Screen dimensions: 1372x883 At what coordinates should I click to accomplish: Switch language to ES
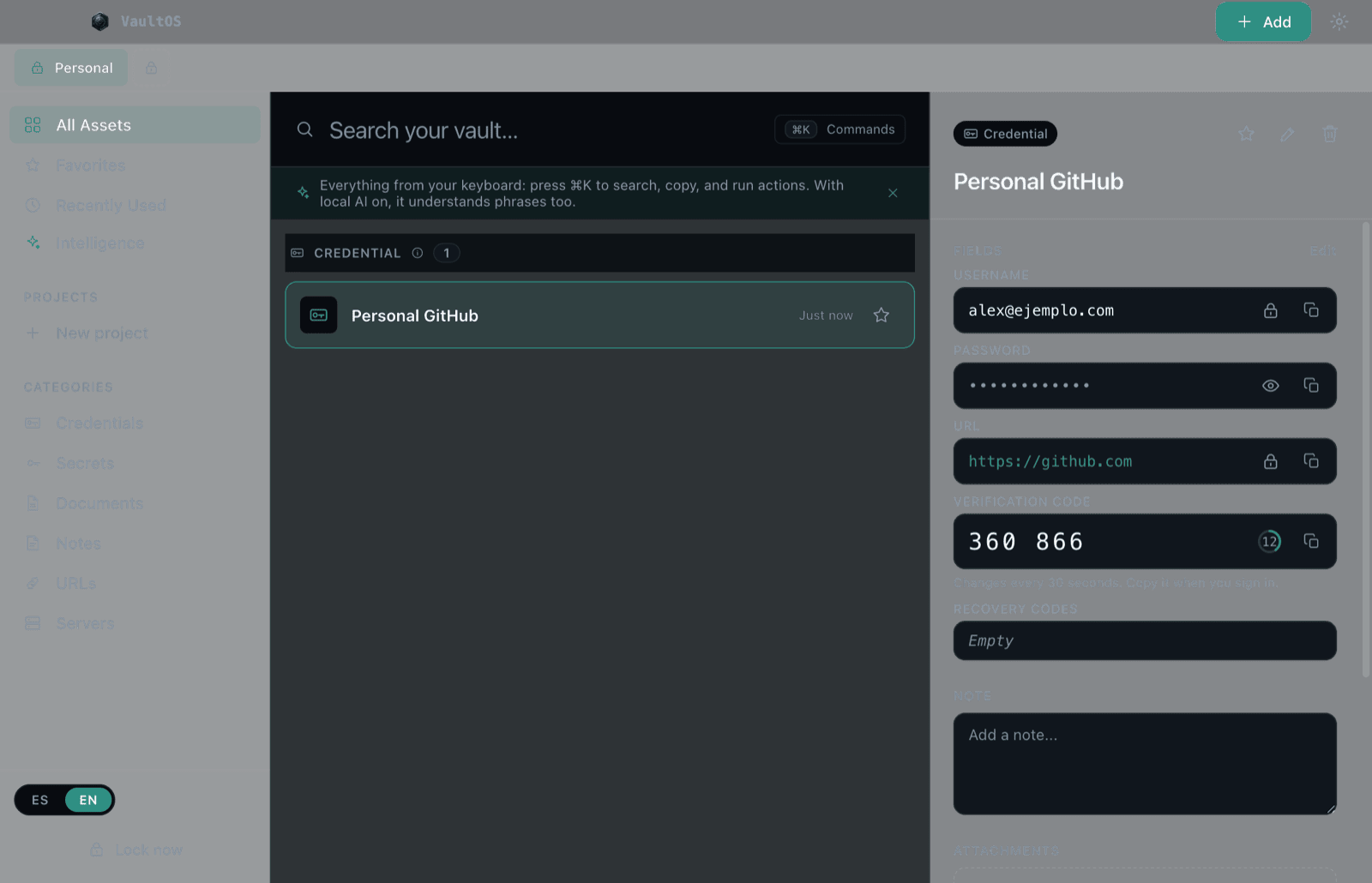click(40, 800)
